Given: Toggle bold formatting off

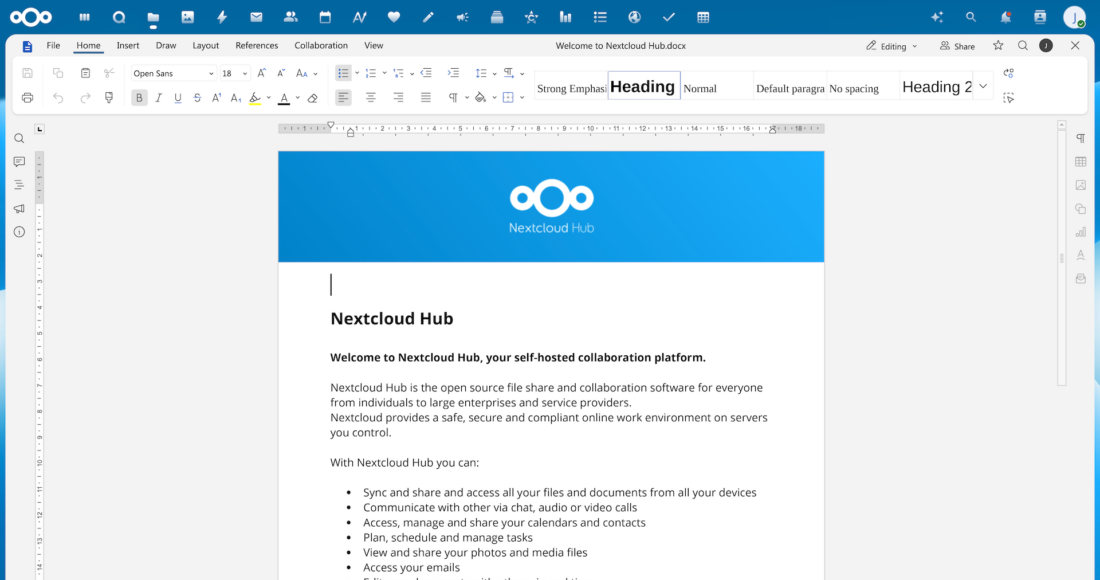Looking at the screenshot, I should [139, 98].
